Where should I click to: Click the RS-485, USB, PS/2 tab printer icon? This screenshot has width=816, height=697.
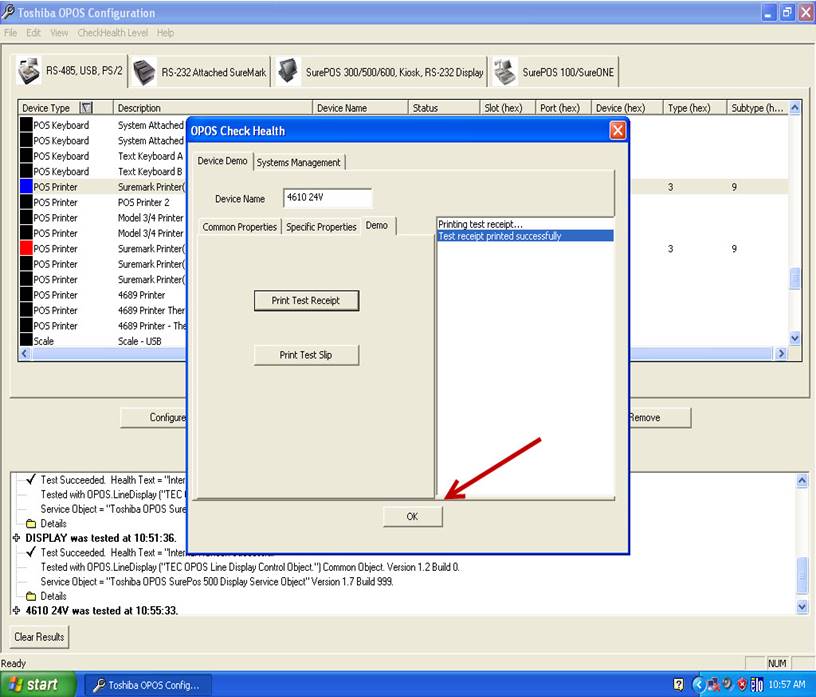tap(29, 72)
